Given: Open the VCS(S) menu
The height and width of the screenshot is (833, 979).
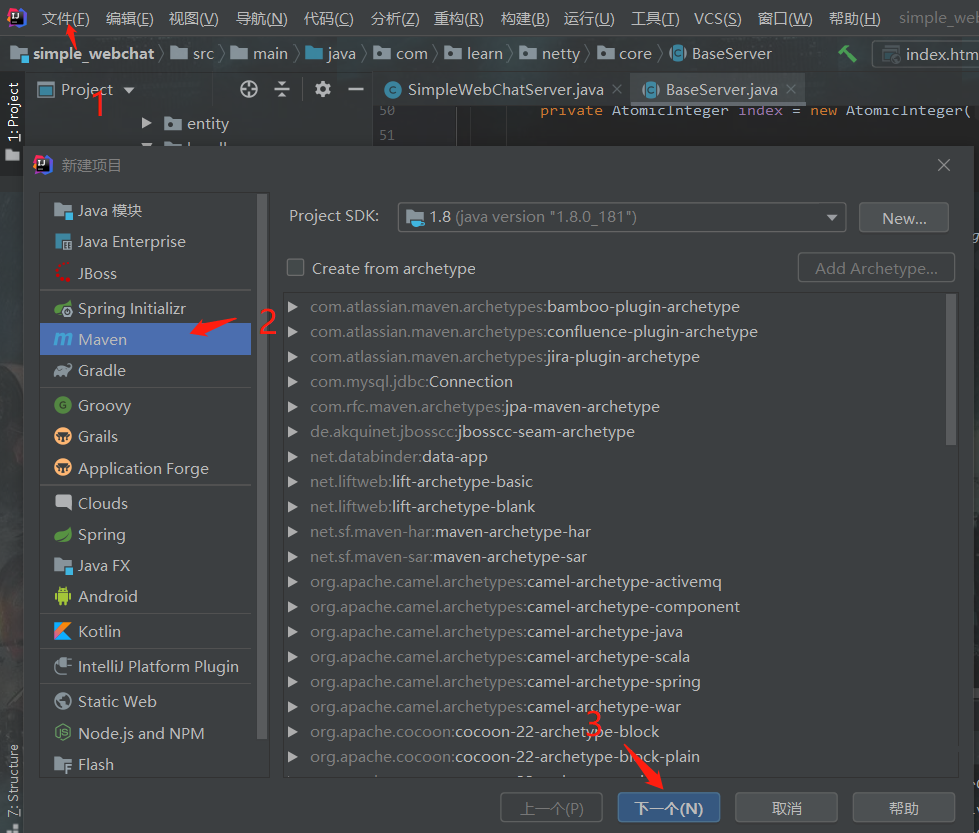Looking at the screenshot, I should point(717,19).
